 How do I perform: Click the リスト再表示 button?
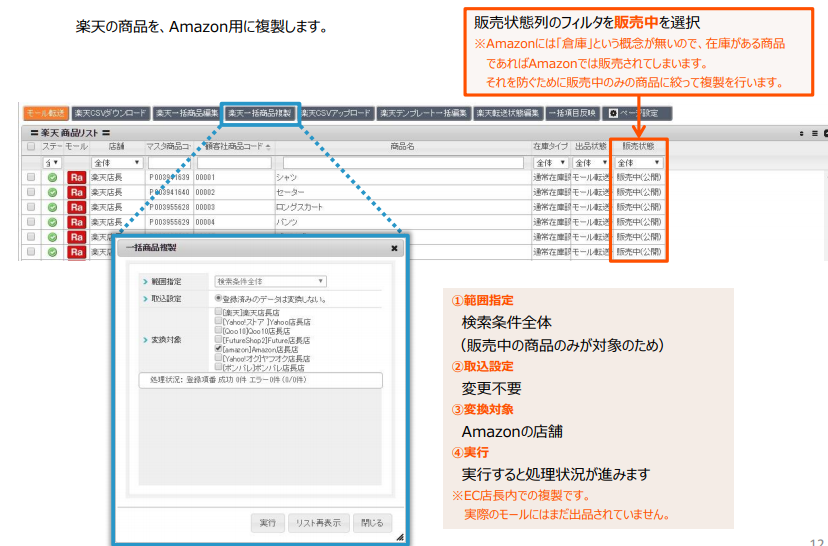(318, 523)
